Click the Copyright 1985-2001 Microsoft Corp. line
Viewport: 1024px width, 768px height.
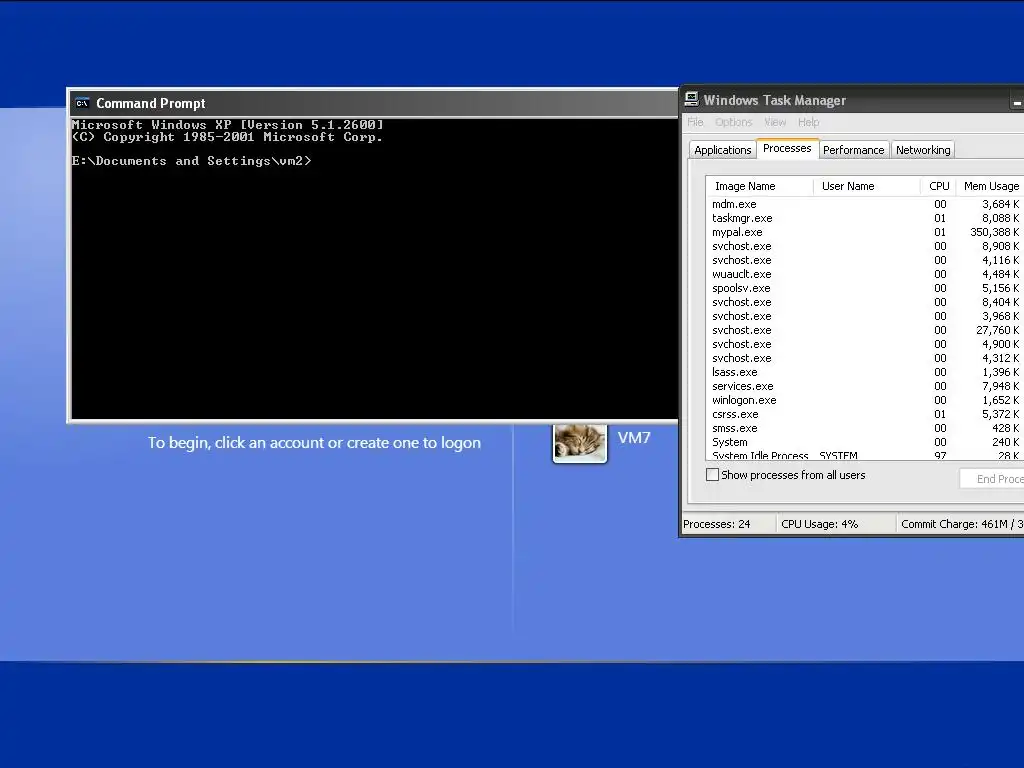click(227, 137)
